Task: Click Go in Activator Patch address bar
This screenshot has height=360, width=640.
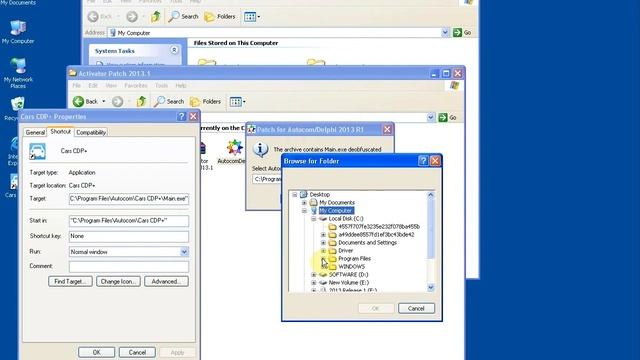Action: click(447, 118)
